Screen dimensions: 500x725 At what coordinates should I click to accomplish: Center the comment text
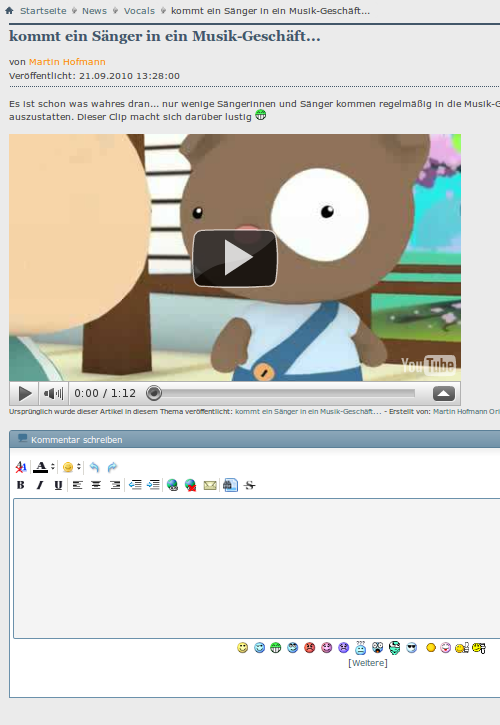[96, 485]
